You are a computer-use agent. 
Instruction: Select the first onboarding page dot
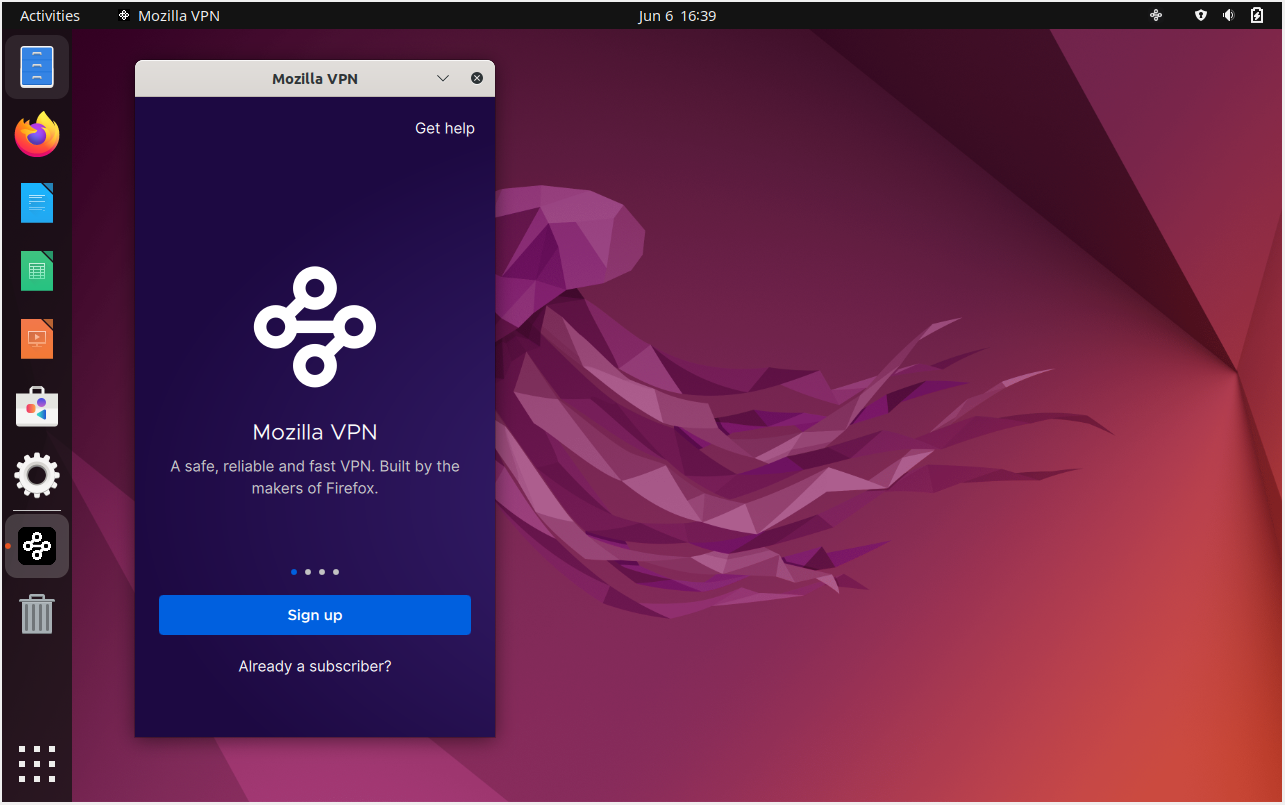(294, 572)
